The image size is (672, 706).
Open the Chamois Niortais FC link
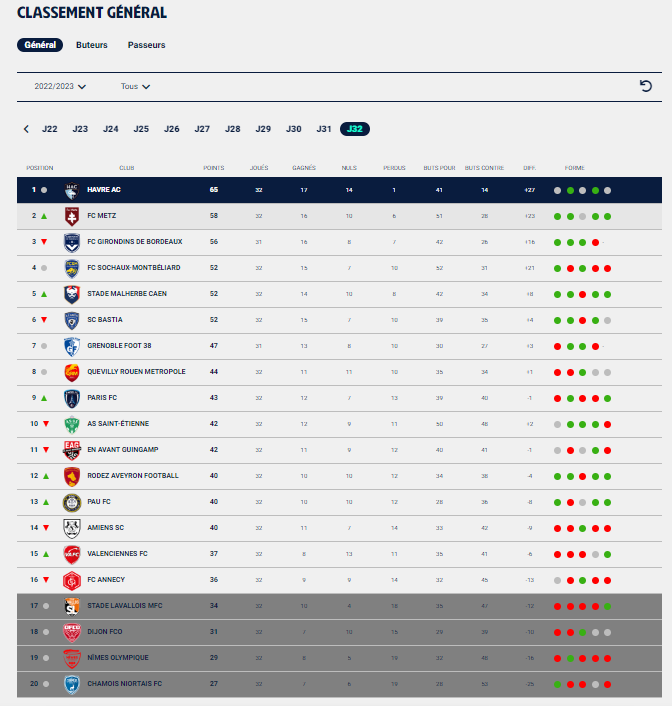[x=124, y=683]
